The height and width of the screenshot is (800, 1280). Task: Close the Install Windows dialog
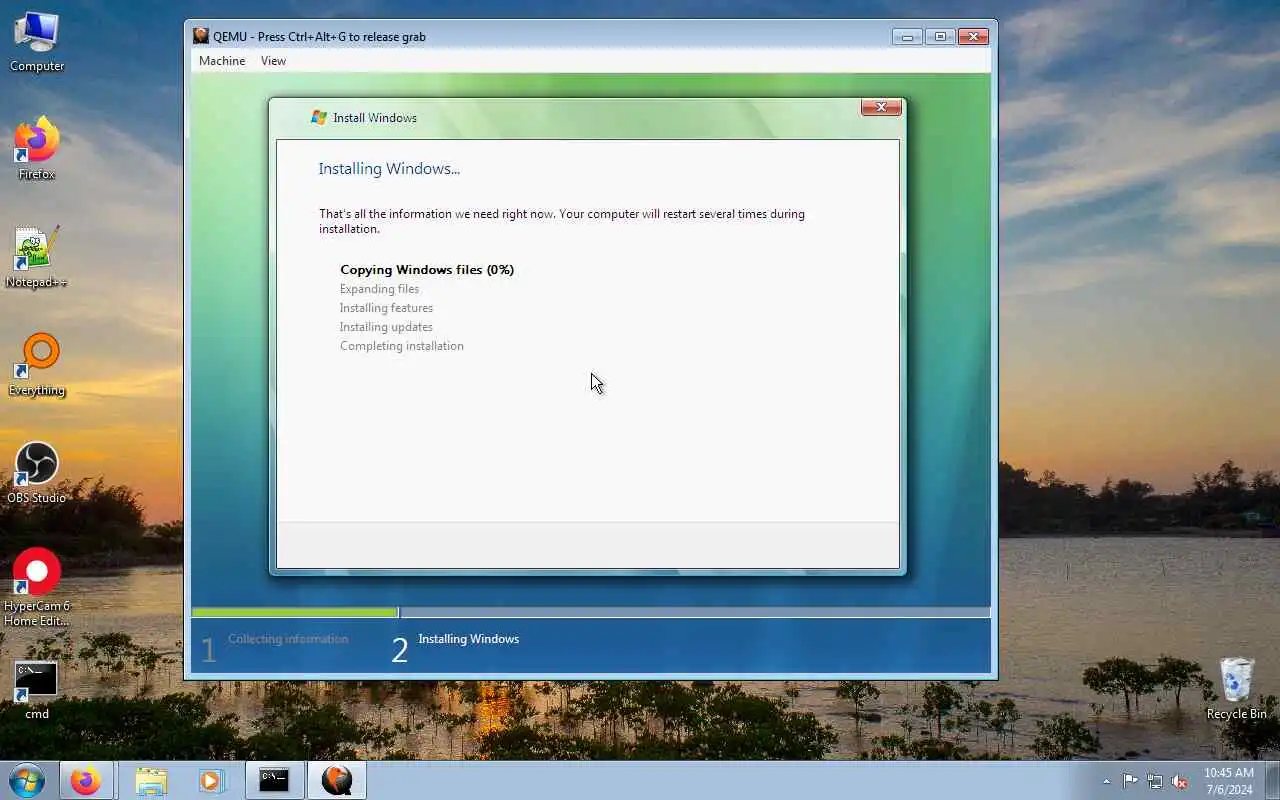tap(881, 107)
